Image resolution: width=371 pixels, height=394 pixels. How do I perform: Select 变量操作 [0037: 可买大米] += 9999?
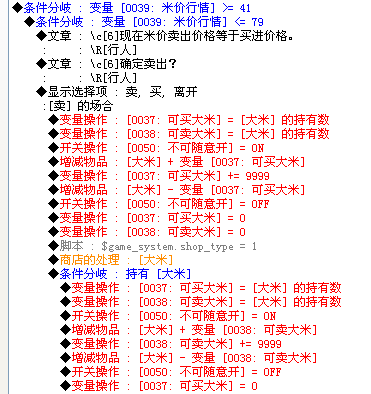[159, 176]
